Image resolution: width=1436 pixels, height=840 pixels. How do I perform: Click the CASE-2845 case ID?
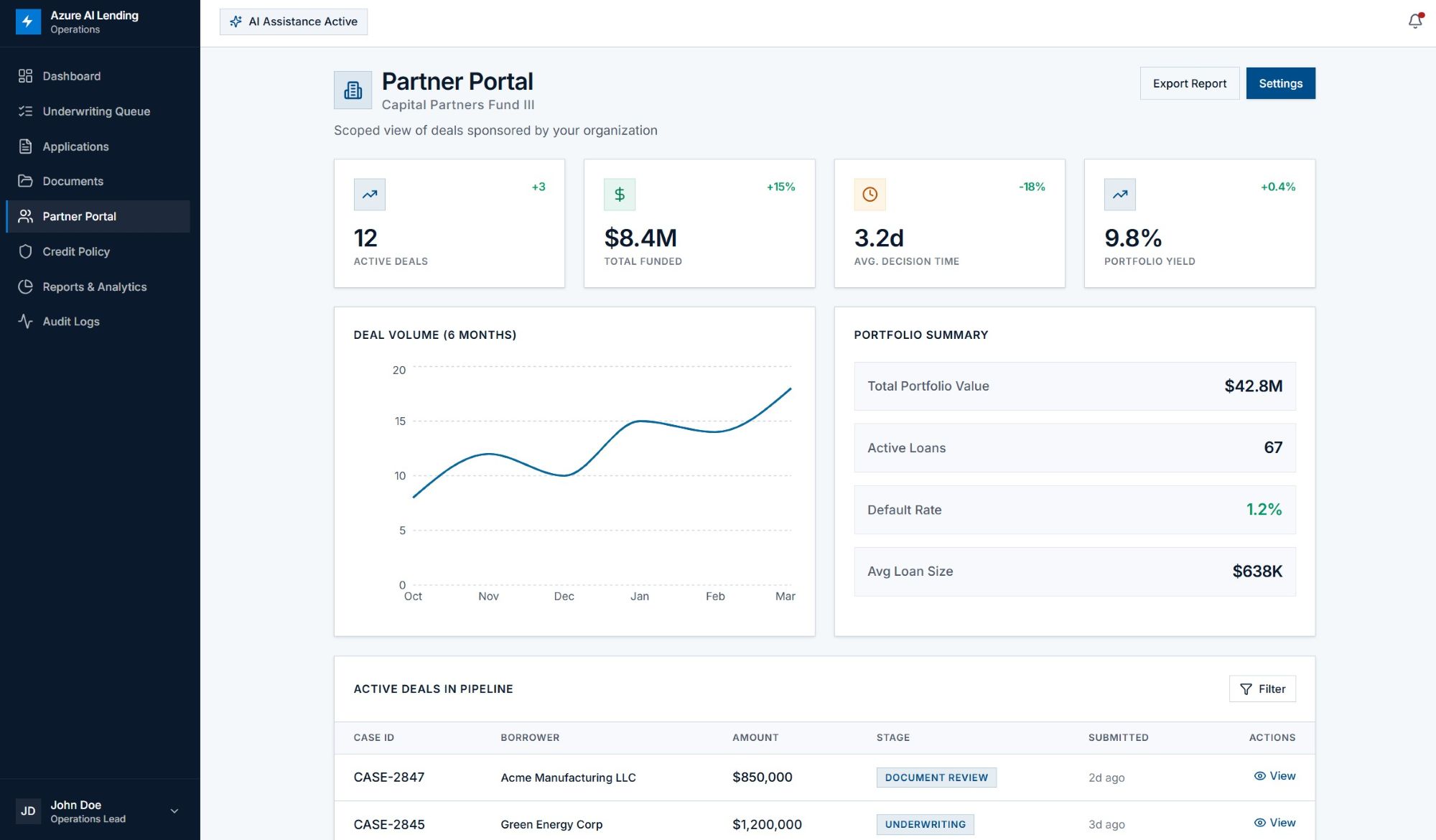click(x=389, y=824)
